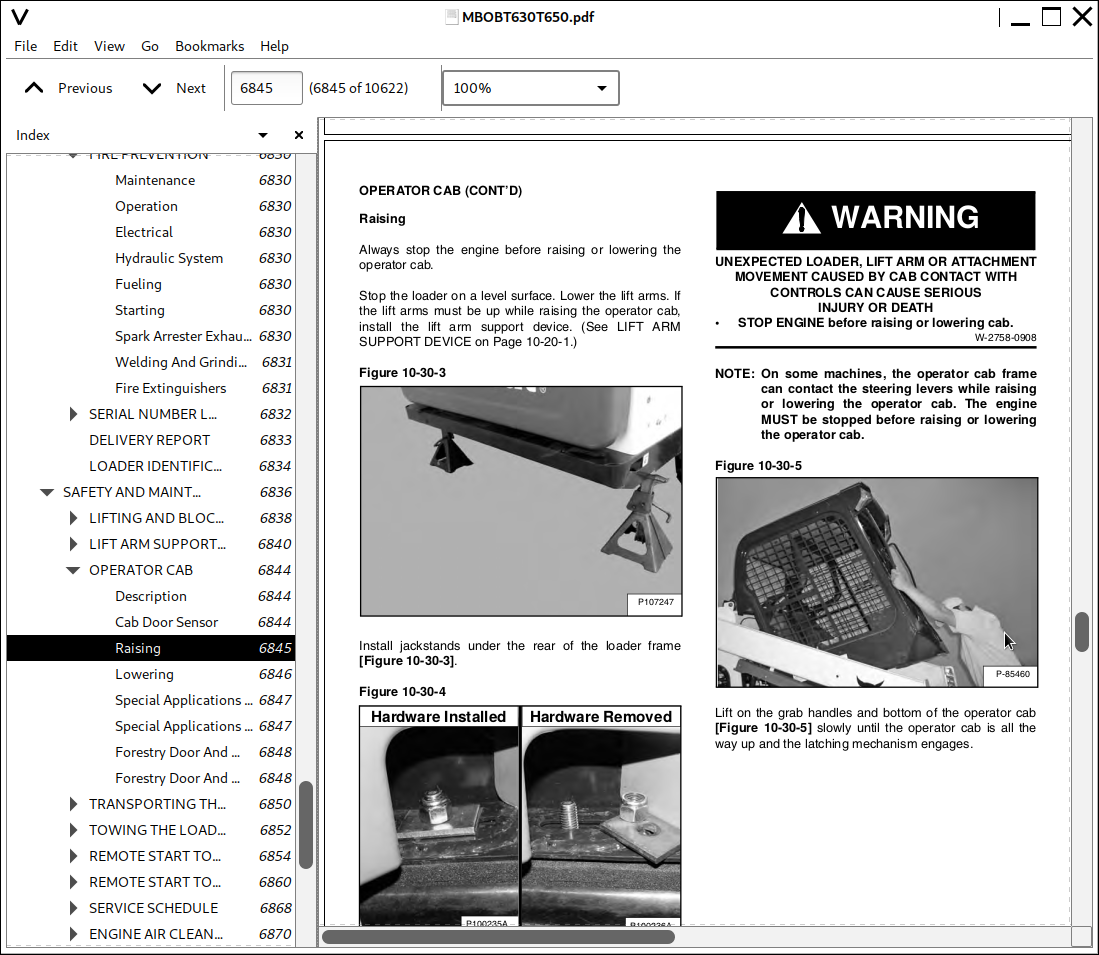Select Fire Extinguishers index entry

(x=170, y=388)
